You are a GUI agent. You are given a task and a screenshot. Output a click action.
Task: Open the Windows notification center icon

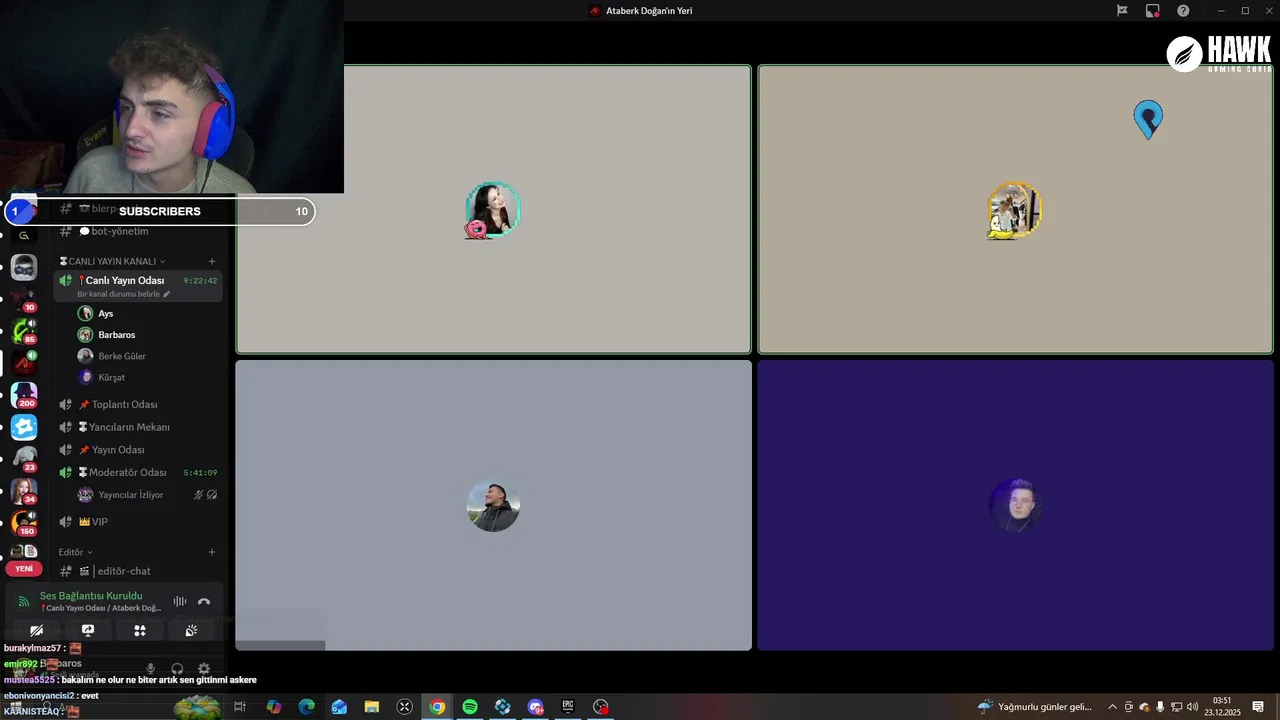(1258, 707)
